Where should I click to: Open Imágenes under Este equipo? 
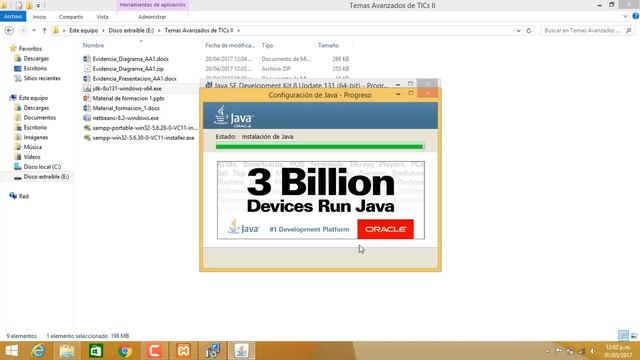coord(36,137)
